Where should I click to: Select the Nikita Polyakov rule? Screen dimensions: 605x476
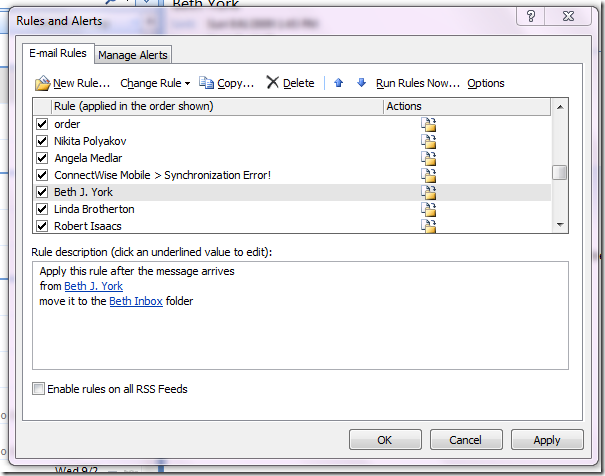click(x=292, y=141)
